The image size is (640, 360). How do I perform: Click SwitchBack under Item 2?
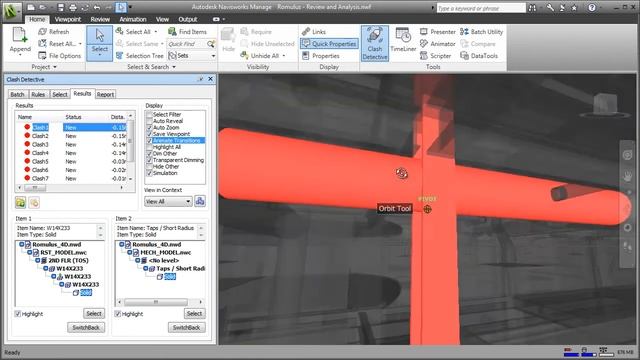(x=187, y=327)
